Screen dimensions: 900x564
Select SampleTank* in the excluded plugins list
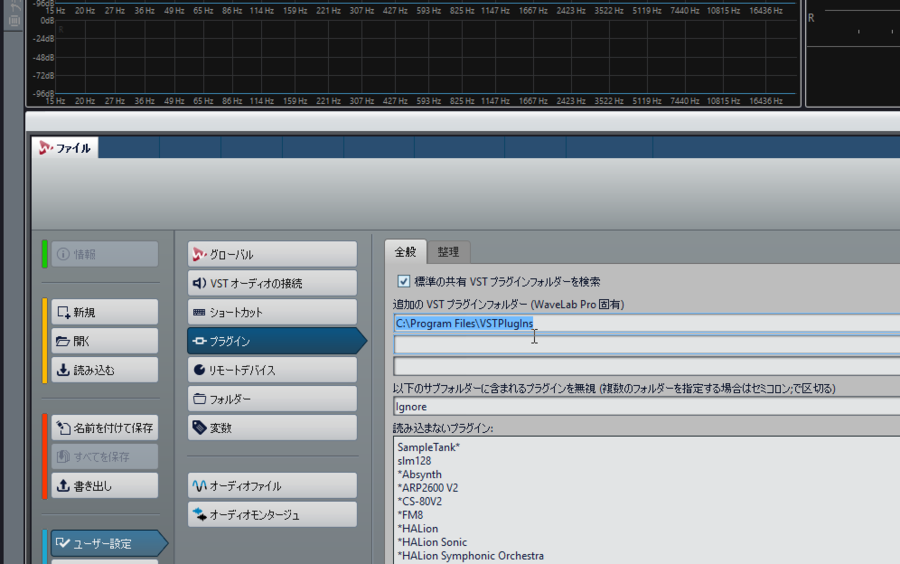coord(428,447)
